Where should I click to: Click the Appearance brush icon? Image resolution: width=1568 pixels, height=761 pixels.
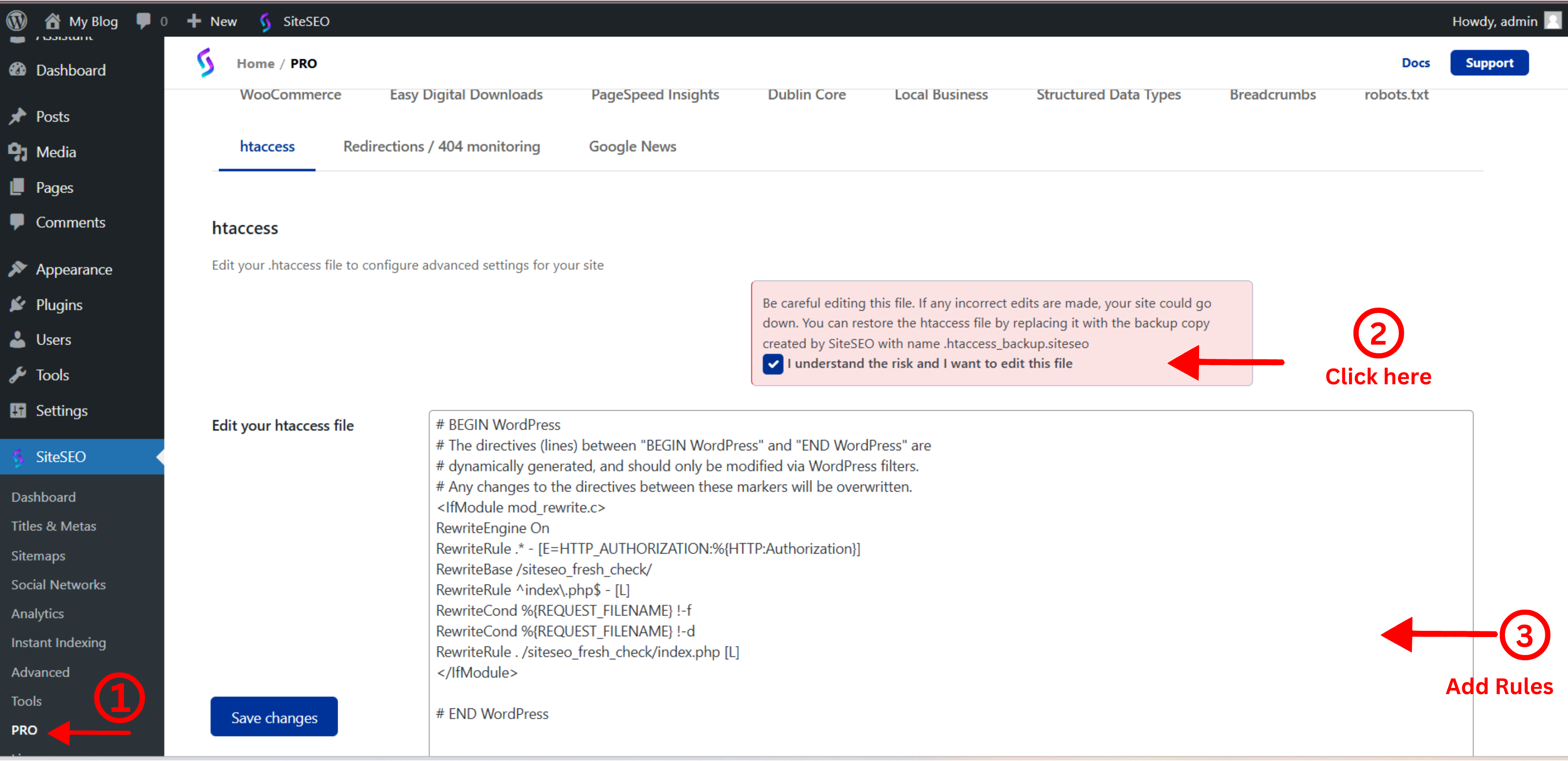tap(18, 269)
